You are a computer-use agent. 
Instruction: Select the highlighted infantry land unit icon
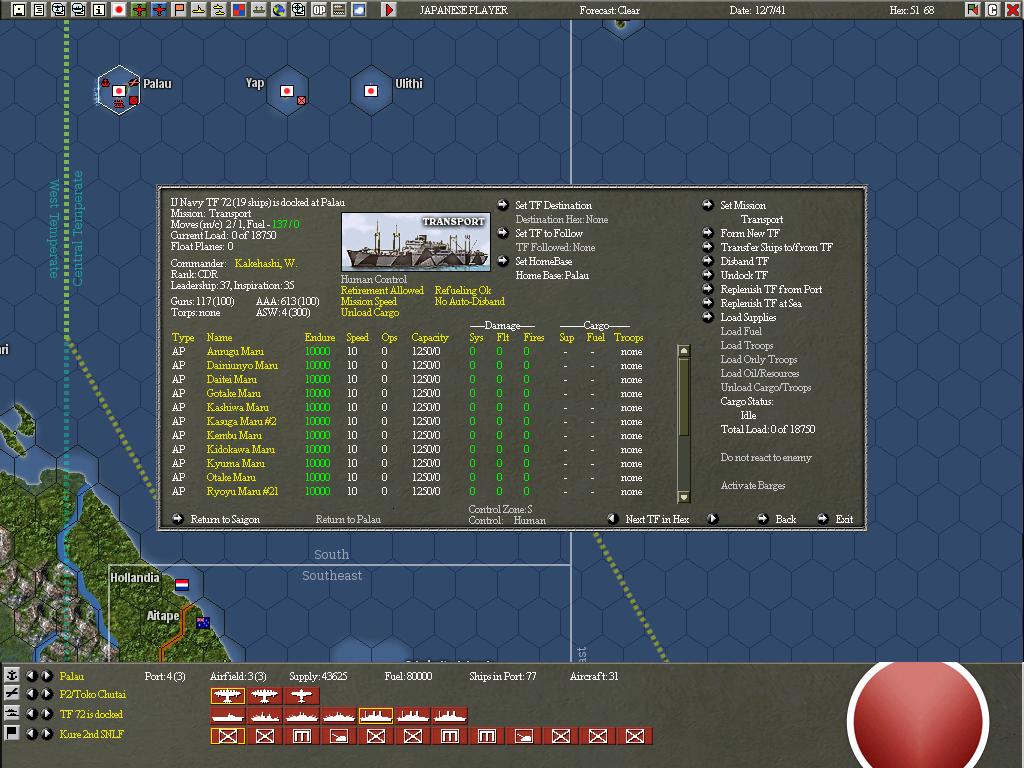[227, 737]
